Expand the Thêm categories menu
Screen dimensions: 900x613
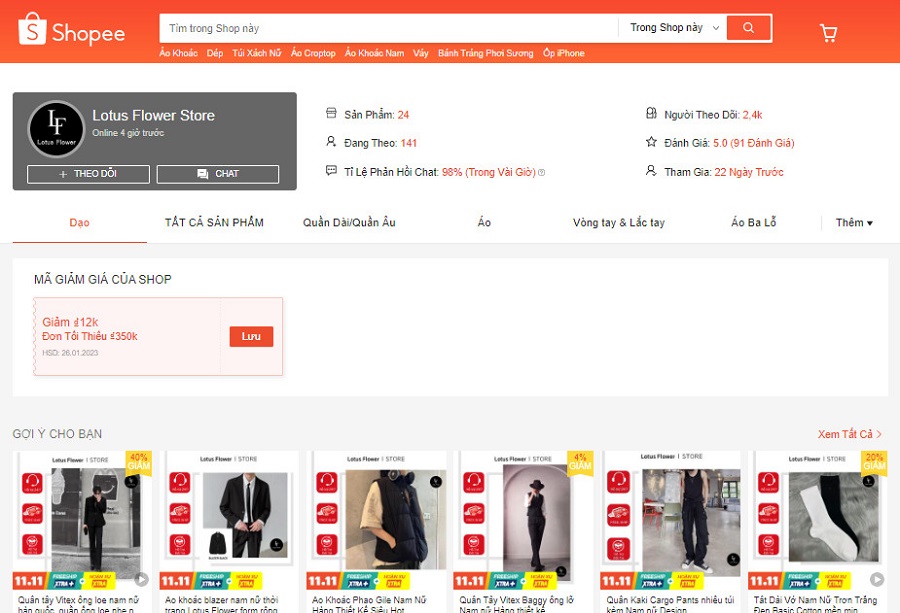tap(854, 223)
